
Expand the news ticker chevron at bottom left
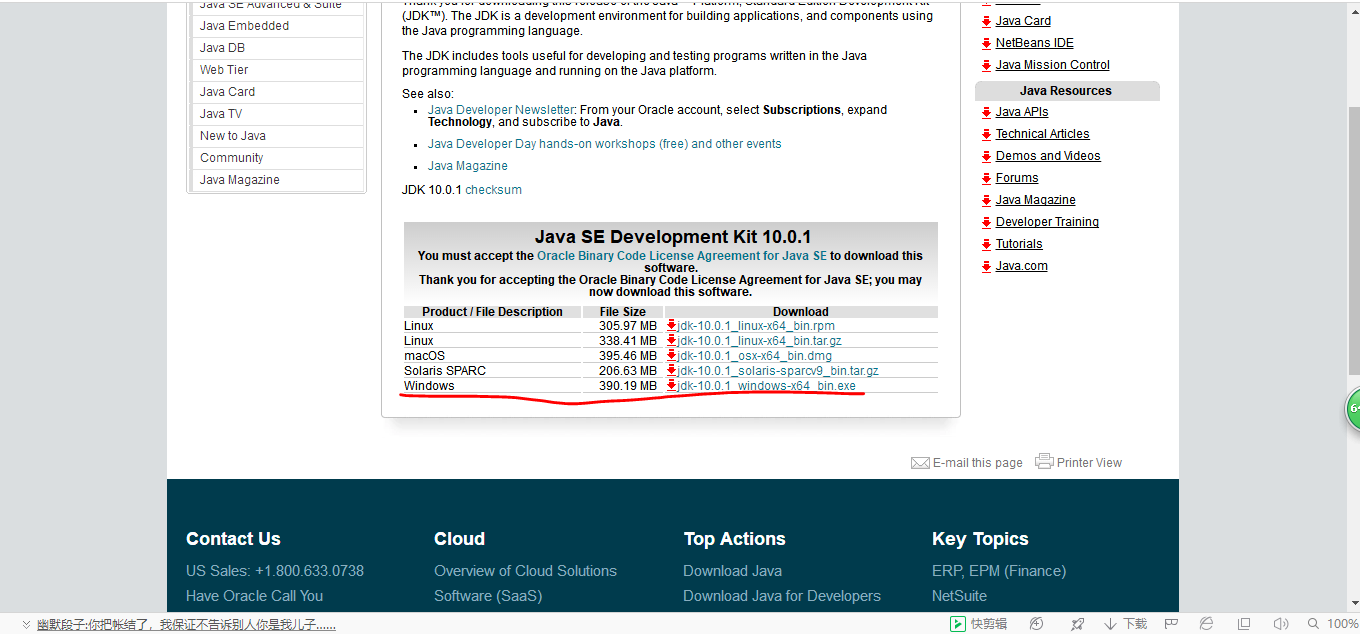point(26,624)
